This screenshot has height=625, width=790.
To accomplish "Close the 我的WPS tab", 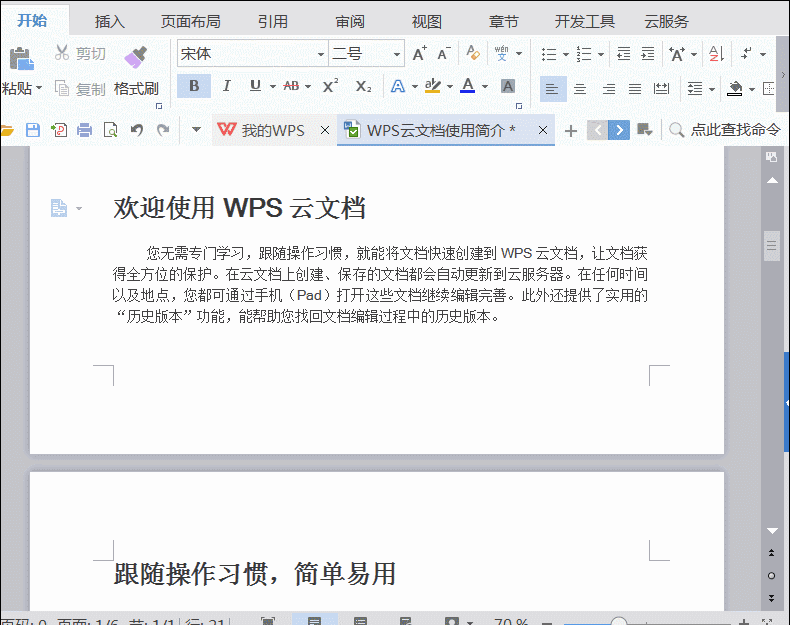I will (325, 130).
